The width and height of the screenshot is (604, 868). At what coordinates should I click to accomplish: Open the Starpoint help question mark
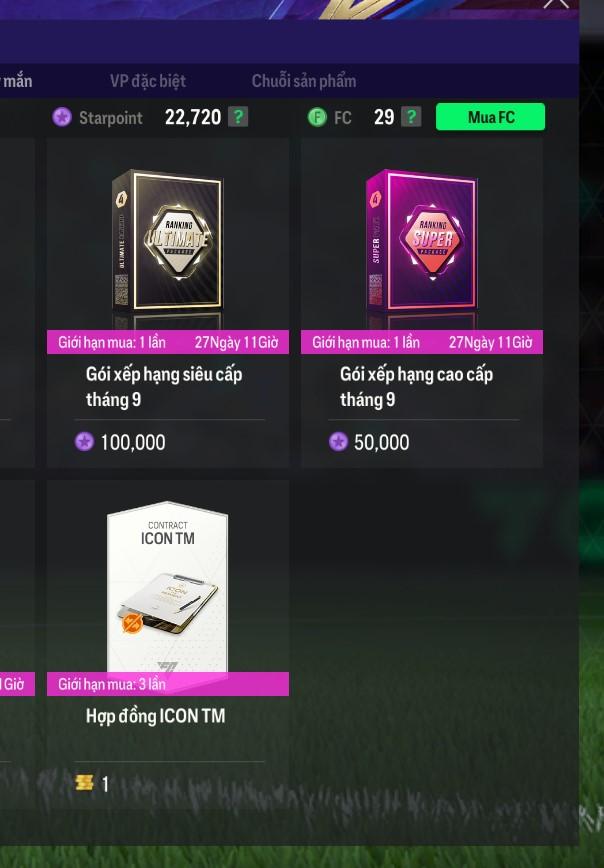[238, 117]
